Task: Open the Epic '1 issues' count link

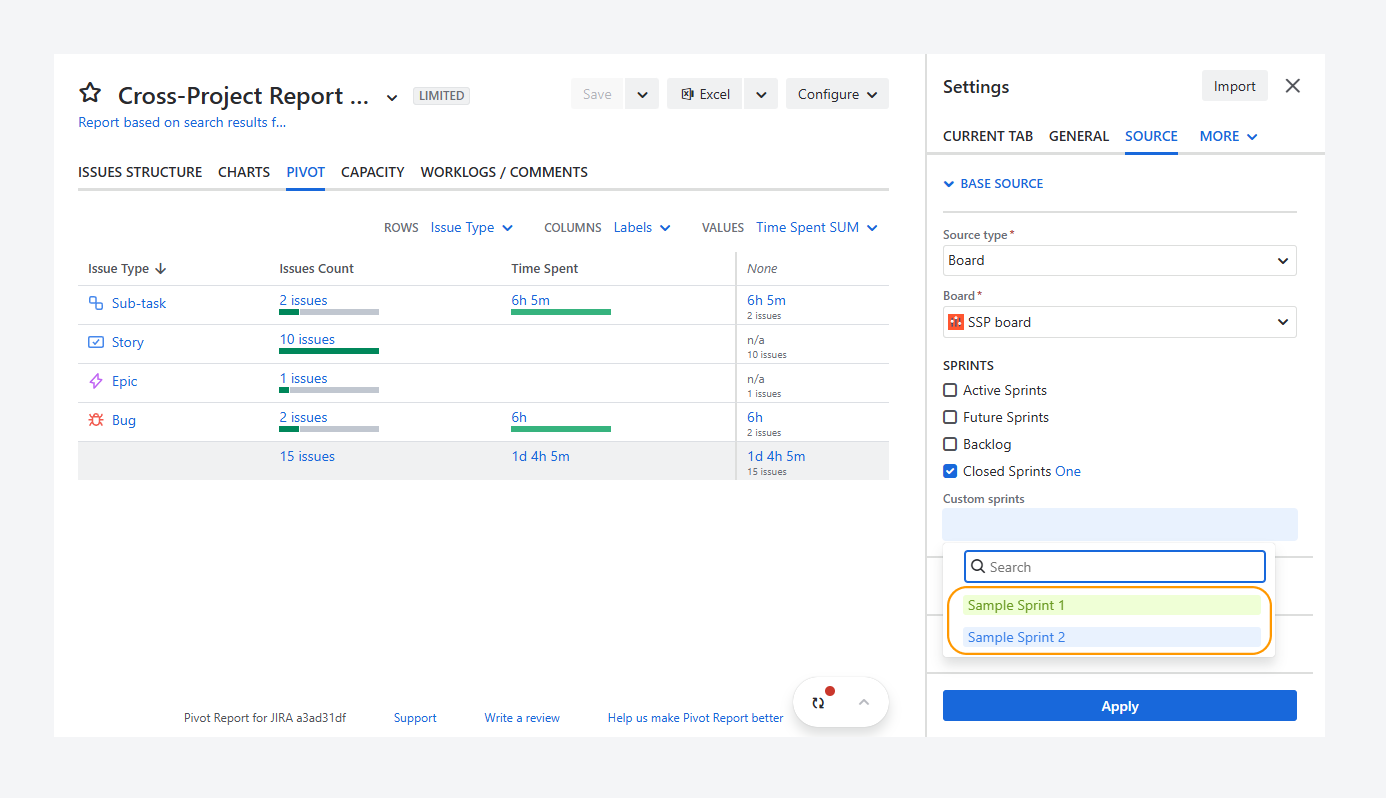Action: point(303,378)
